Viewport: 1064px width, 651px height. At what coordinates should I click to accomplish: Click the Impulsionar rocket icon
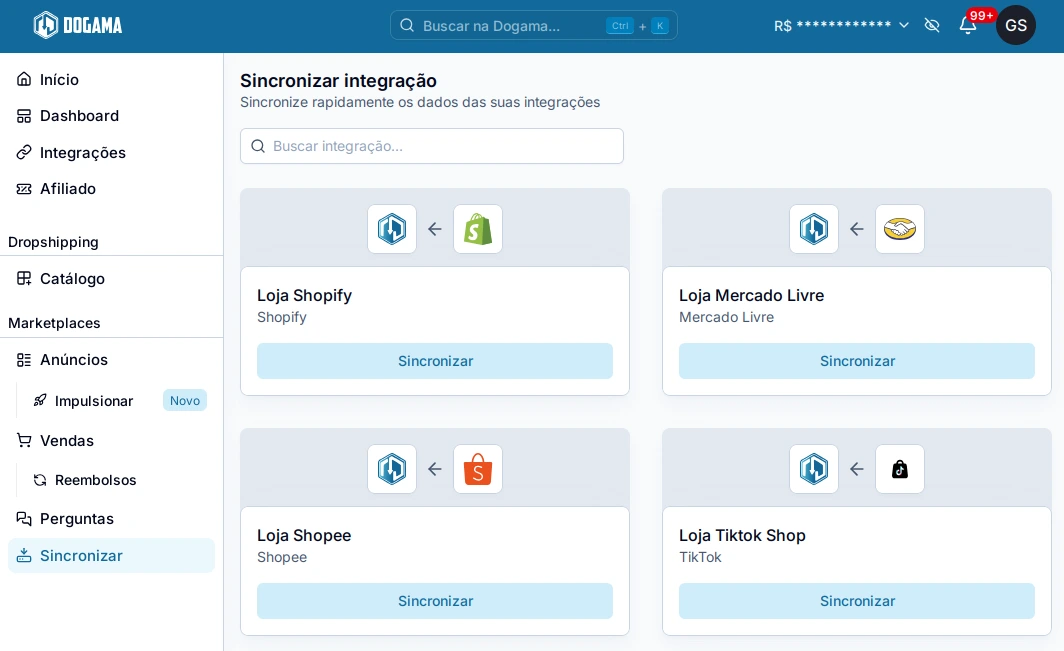coord(41,401)
